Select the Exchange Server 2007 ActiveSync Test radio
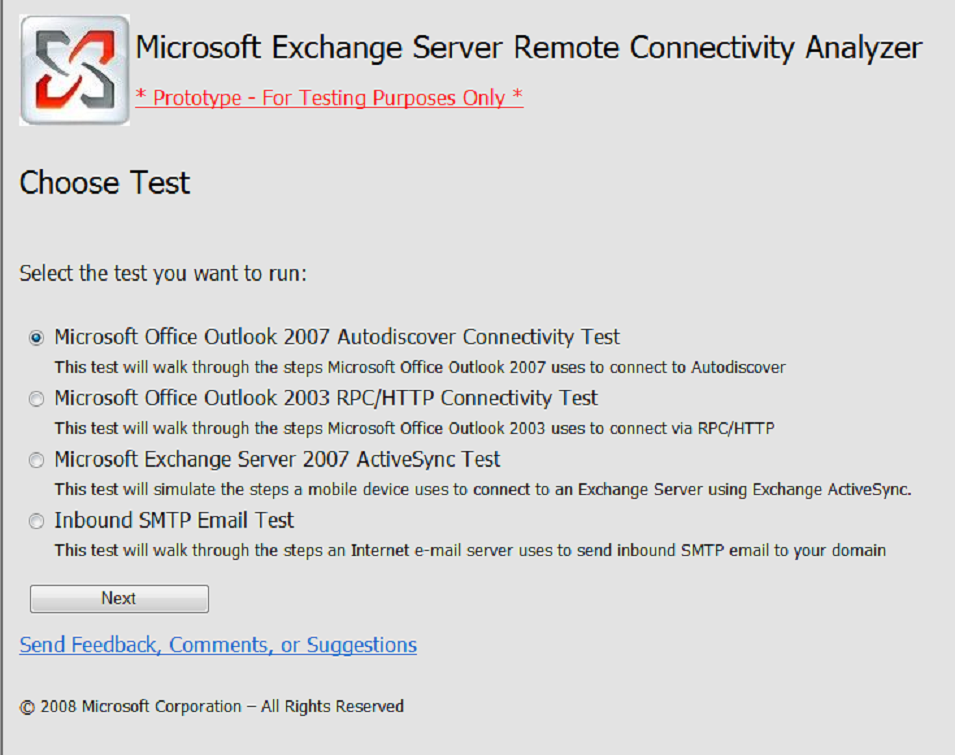955x755 pixels. (x=36, y=460)
